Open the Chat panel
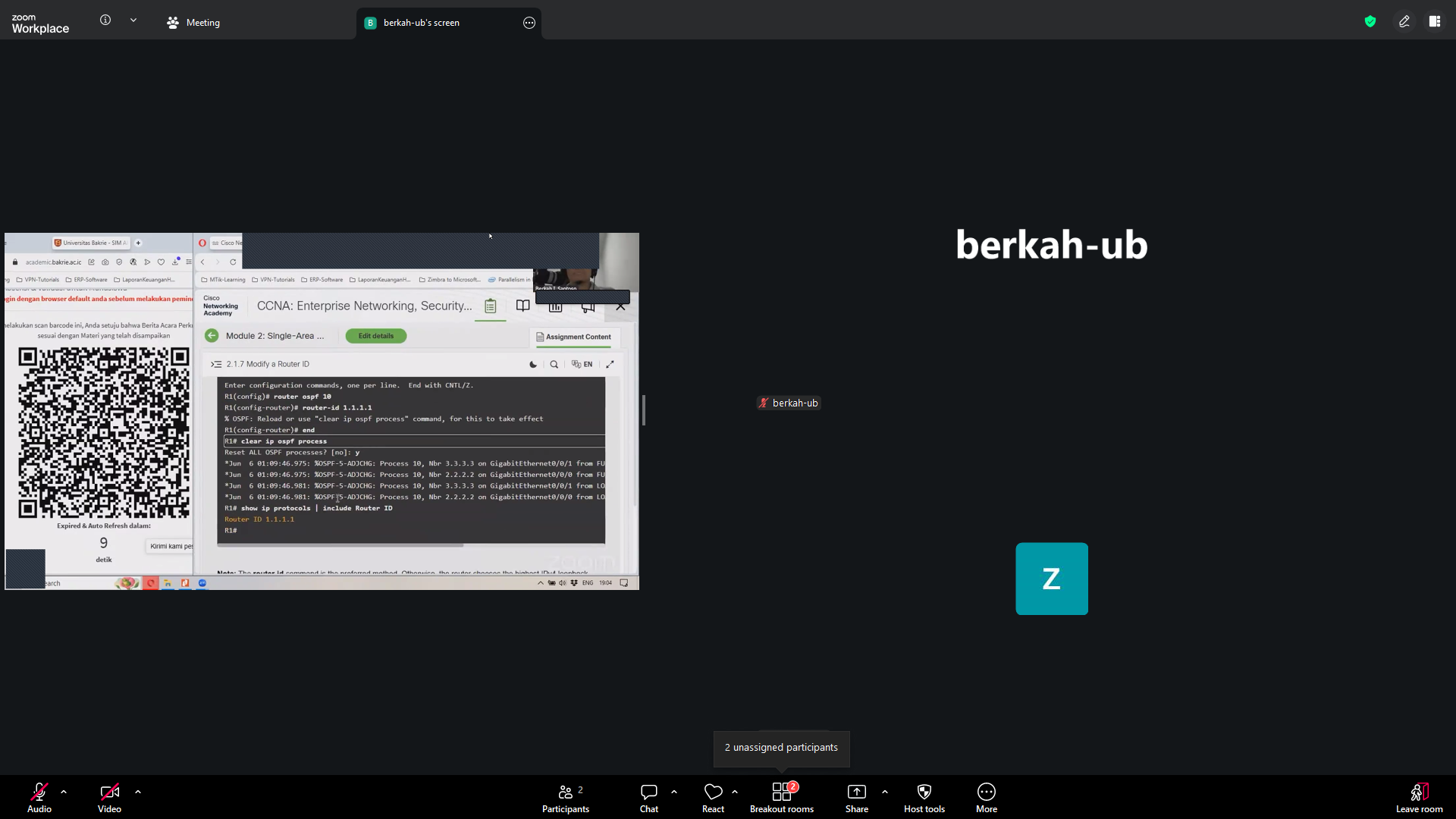 [x=649, y=798]
